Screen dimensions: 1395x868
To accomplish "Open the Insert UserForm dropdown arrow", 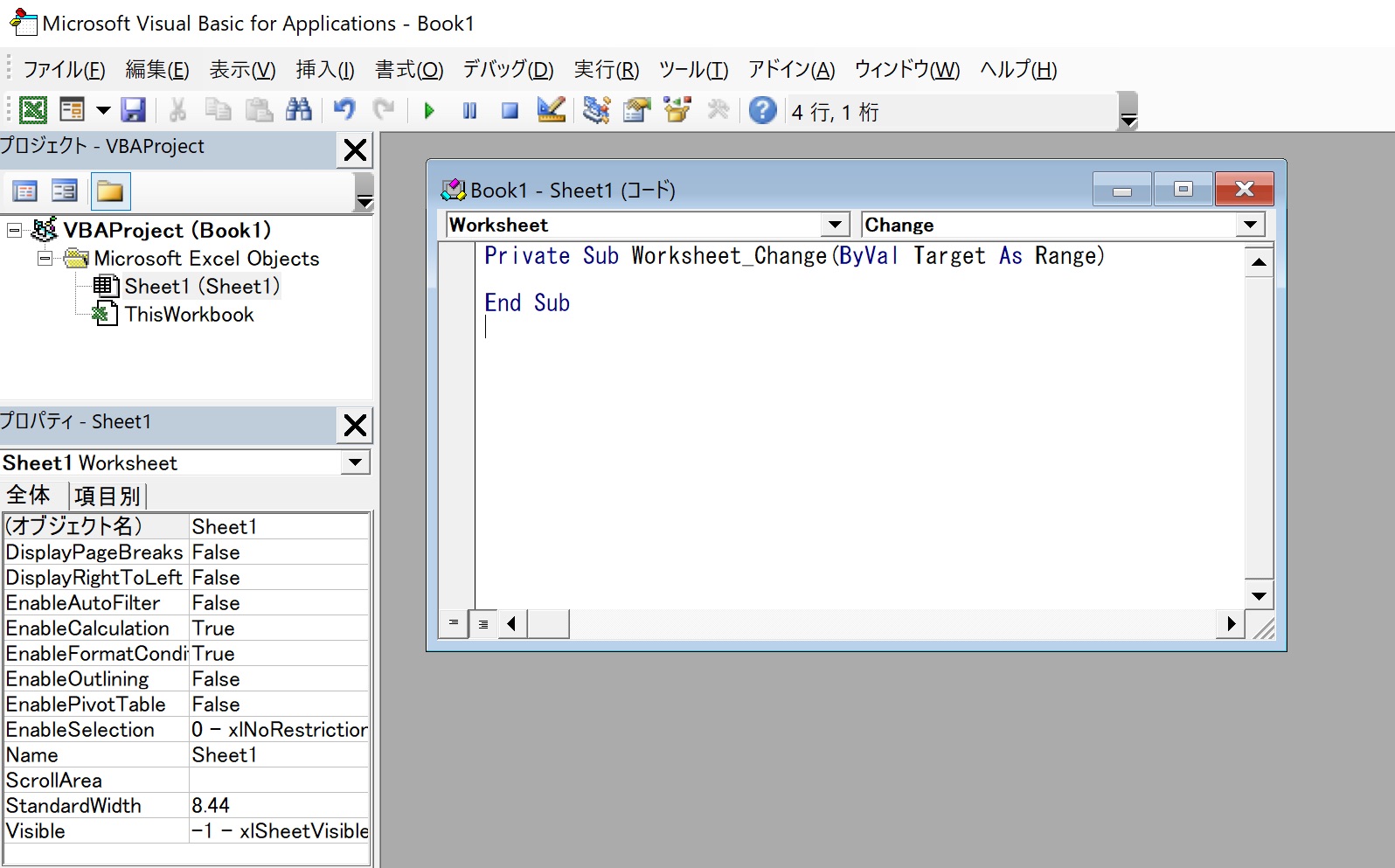I will click(103, 110).
